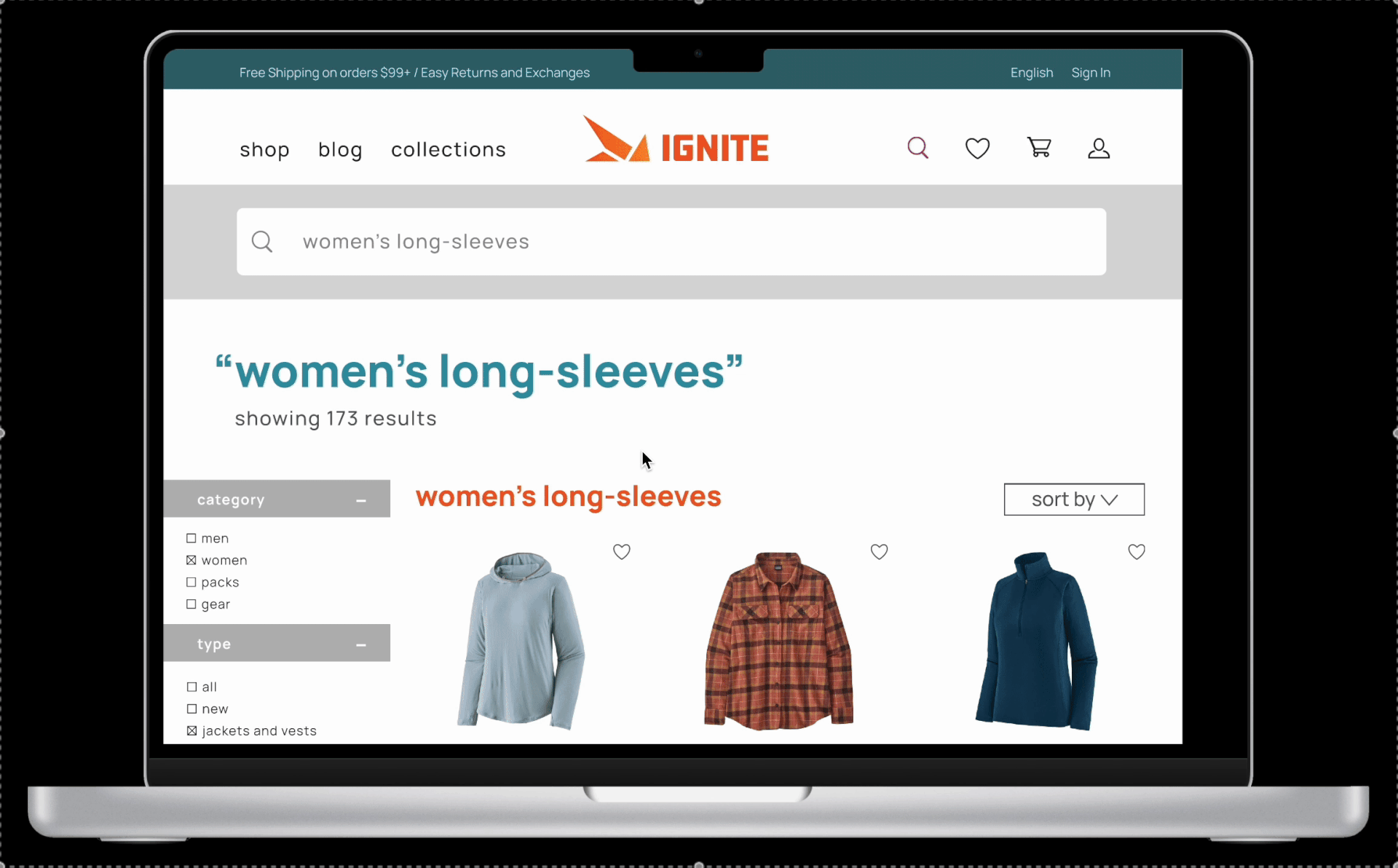The height and width of the screenshot is (868, 1398).
Task: Click the showing 173 results text
Action: 336,419
